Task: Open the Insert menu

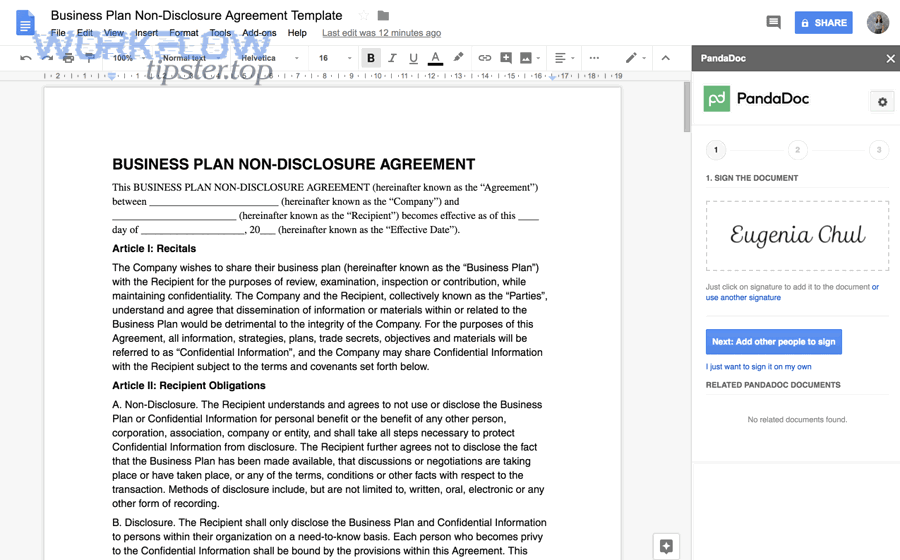Action: 146,33
